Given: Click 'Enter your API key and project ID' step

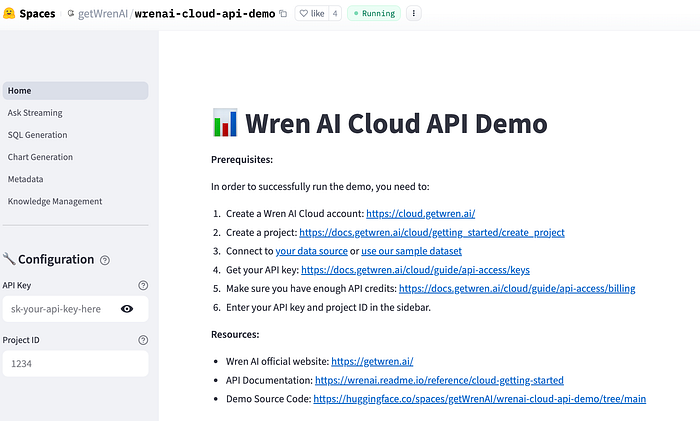Looking at the screenshot, I should (328, 308).
